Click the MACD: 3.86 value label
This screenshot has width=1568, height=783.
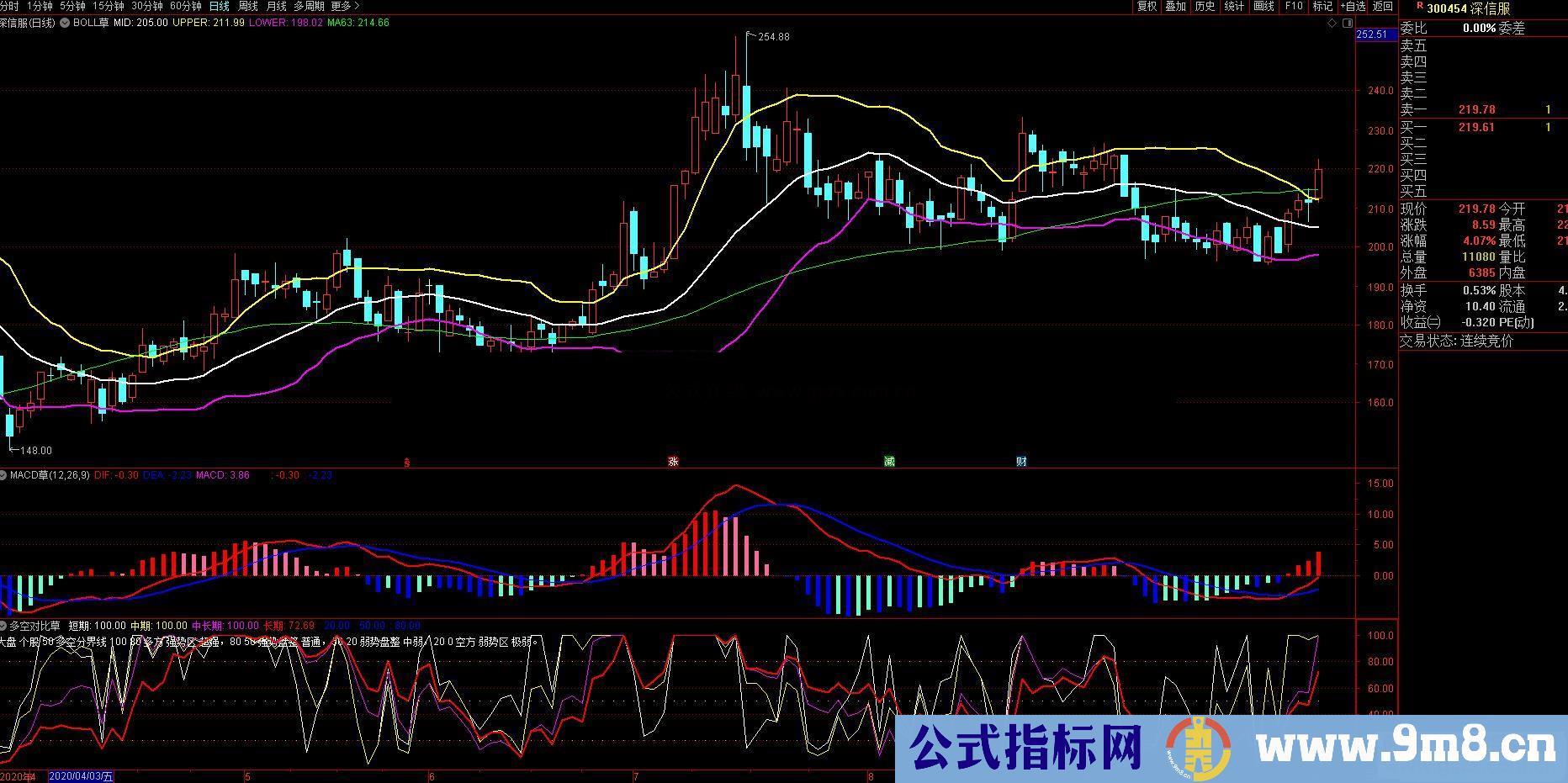[x=223, y=475]
